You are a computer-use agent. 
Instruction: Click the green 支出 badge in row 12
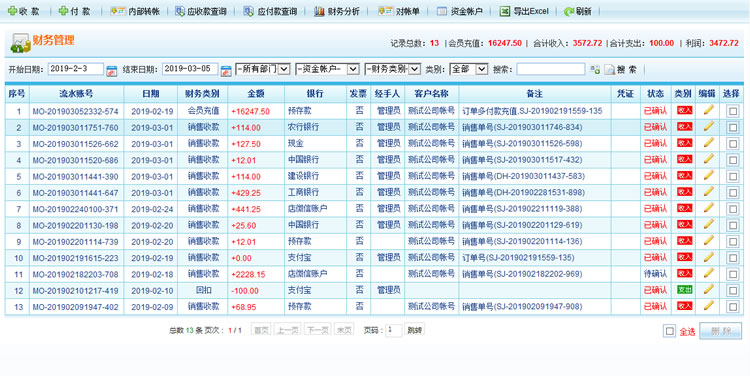(684, 290)
